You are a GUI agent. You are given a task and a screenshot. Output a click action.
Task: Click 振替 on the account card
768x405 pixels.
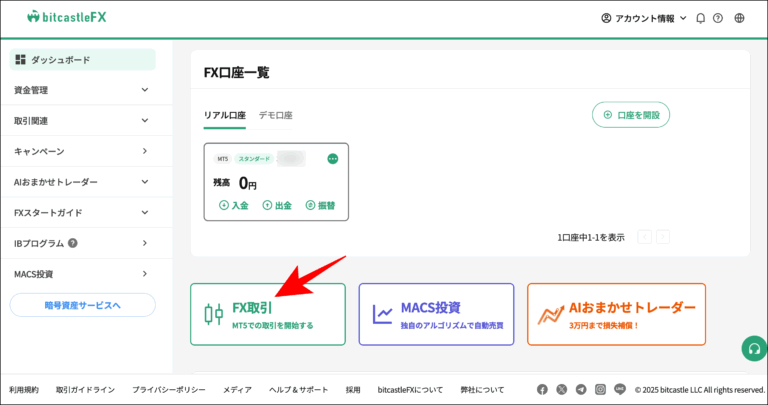pos(320,206)
